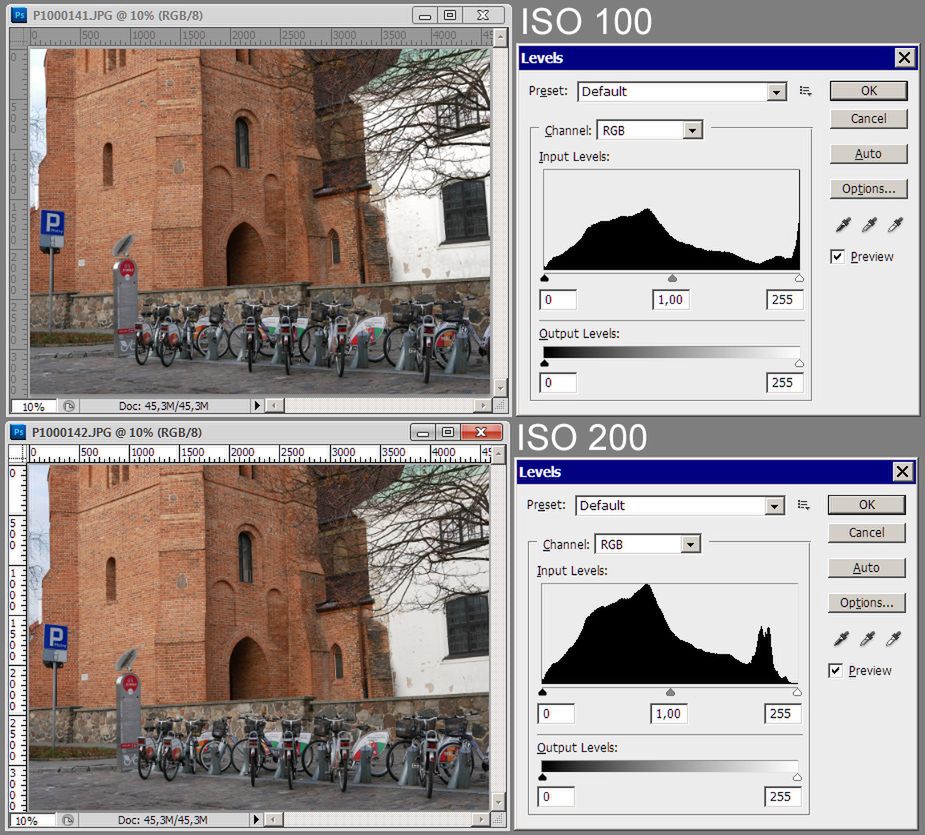Click status bar info icon in P1000141.JPG window
The height and width of the screenshot is (835, 925).
tap(69, 406)
